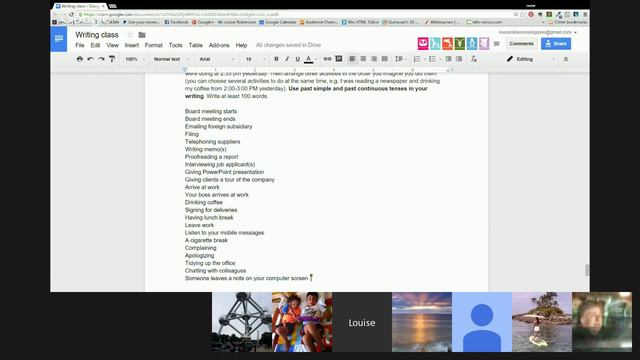
Task: Click the move to folder icon
Action: [x=142, y=35]
